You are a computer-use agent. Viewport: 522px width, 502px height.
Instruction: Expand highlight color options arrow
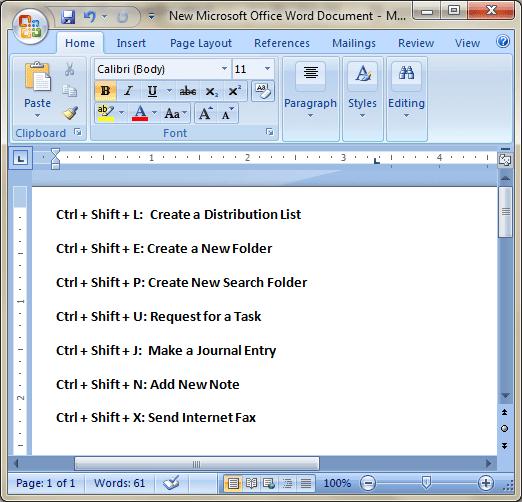coord(121,113)
